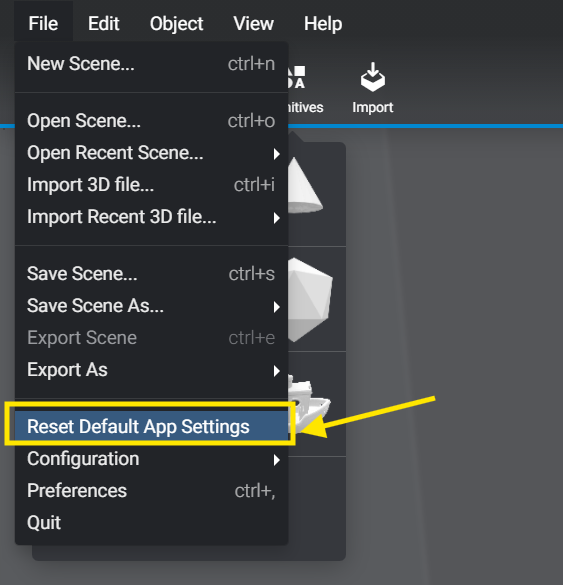Open the Help menu
The width and height of the screenshot is (563, 585).
point(323,24)
